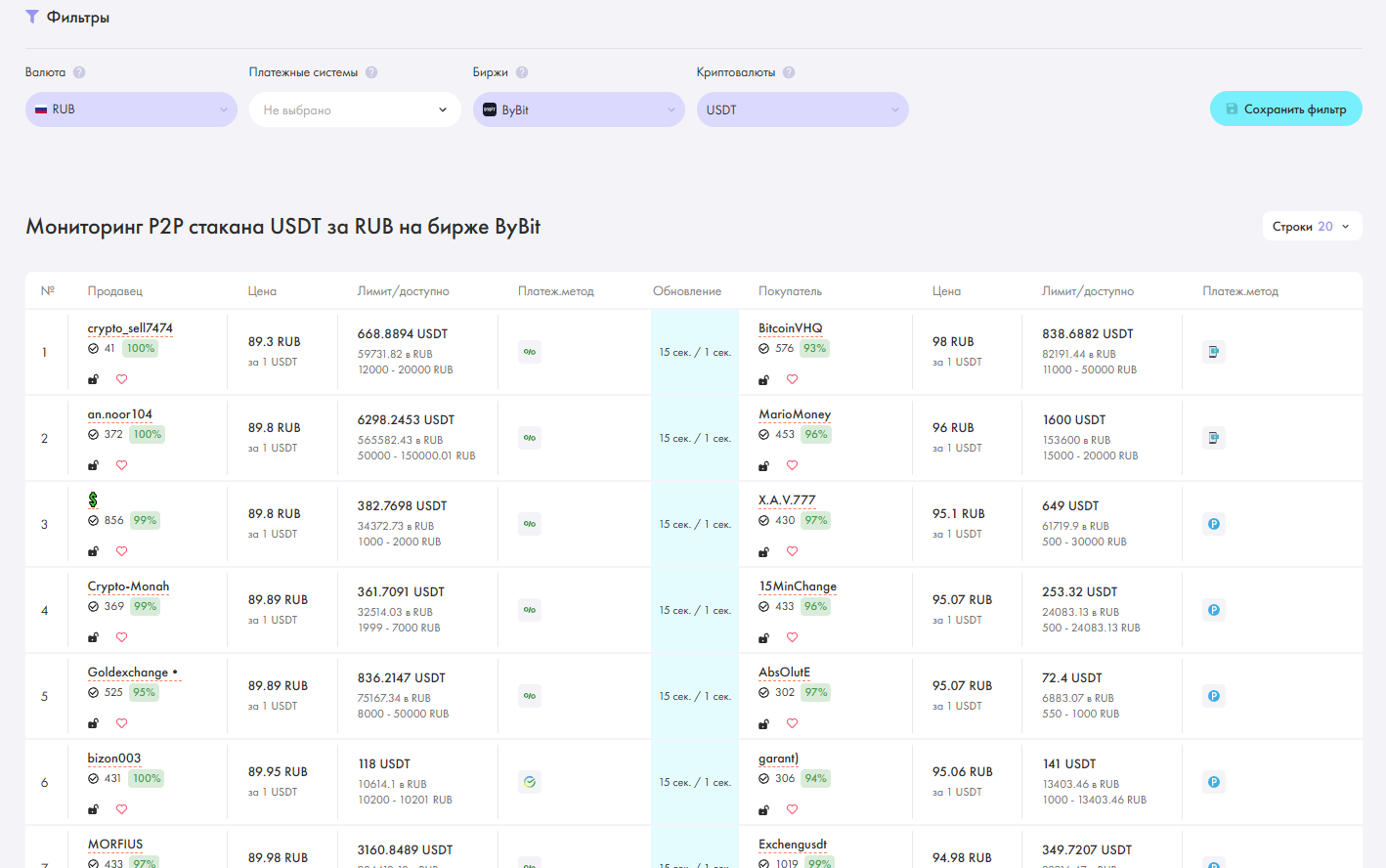Click Покупатель column header
This screenshot has height=868, width=1386.
[x=790, y=291]
